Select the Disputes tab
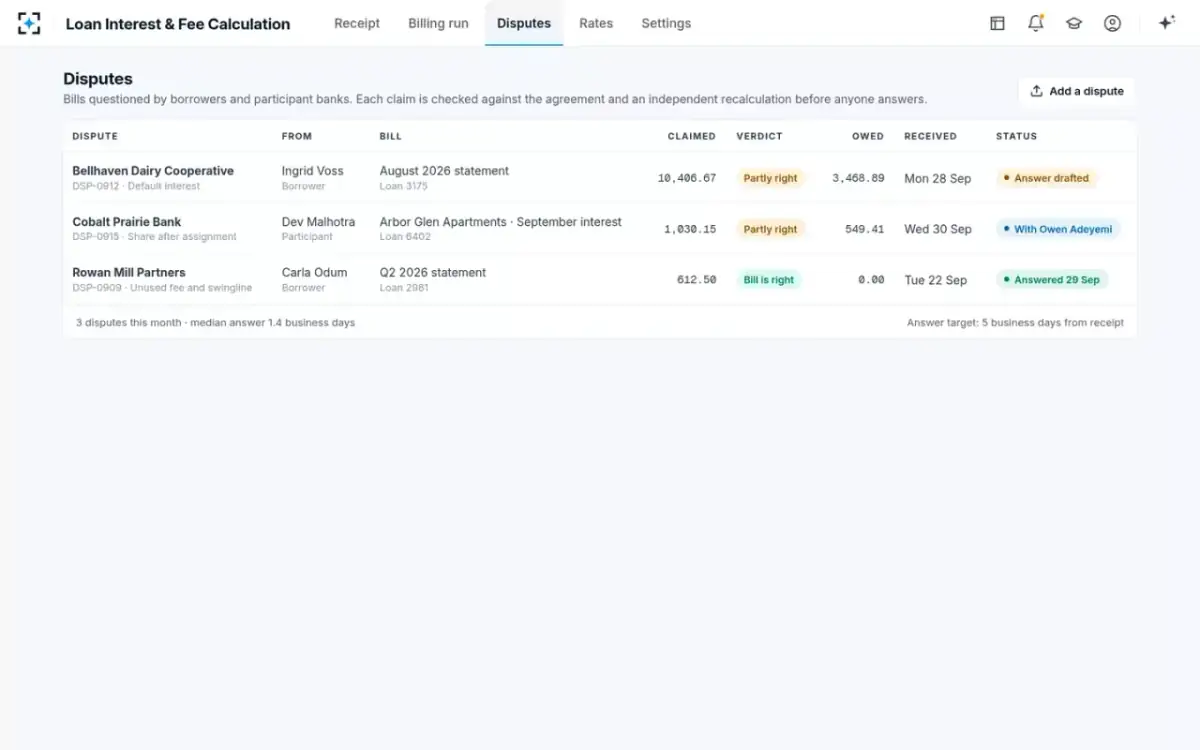Viewport: 1200px width, 750px height. (524, 23)
